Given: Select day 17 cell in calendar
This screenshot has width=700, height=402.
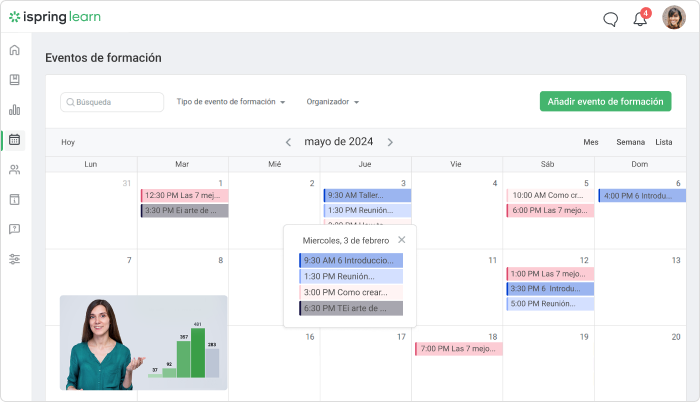Looking at the screenshot, I should [x=366, y=363].
